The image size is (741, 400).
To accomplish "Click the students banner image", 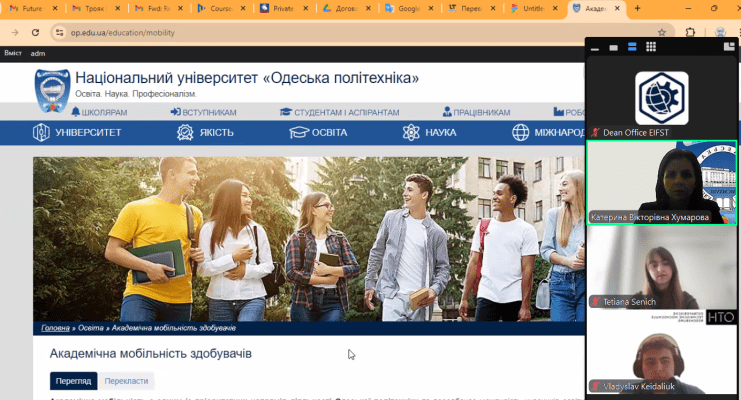I will coord(309,239).
